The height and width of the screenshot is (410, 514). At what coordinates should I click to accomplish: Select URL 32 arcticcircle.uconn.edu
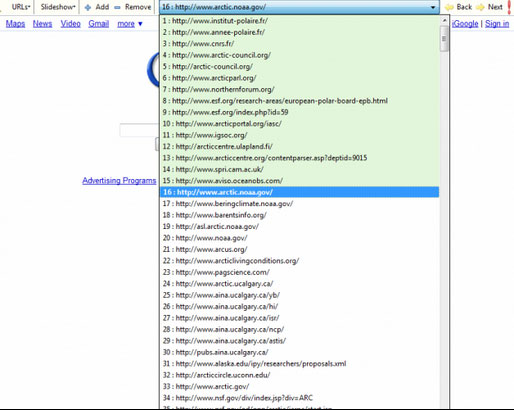click(299, 375)
